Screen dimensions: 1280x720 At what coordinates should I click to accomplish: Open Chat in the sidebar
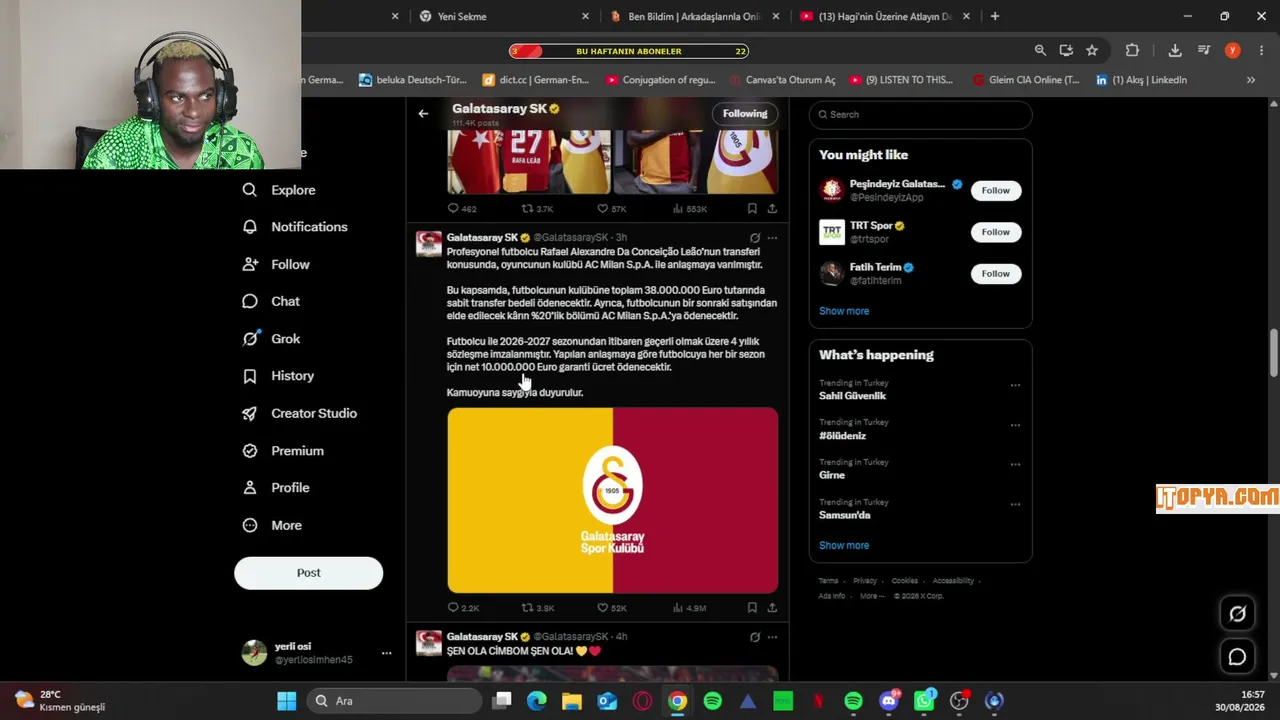coord(271,301)
